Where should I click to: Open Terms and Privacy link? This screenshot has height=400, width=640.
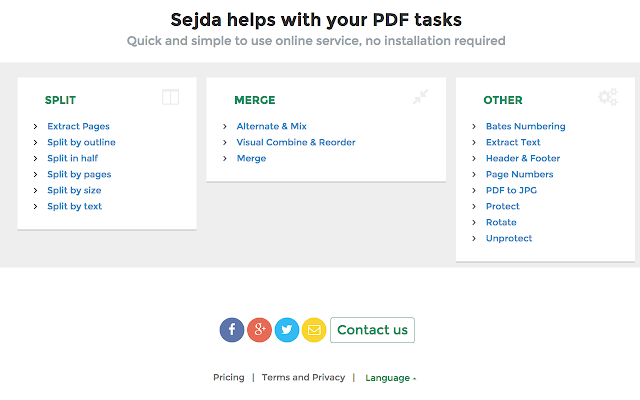[x=303, y=377]
